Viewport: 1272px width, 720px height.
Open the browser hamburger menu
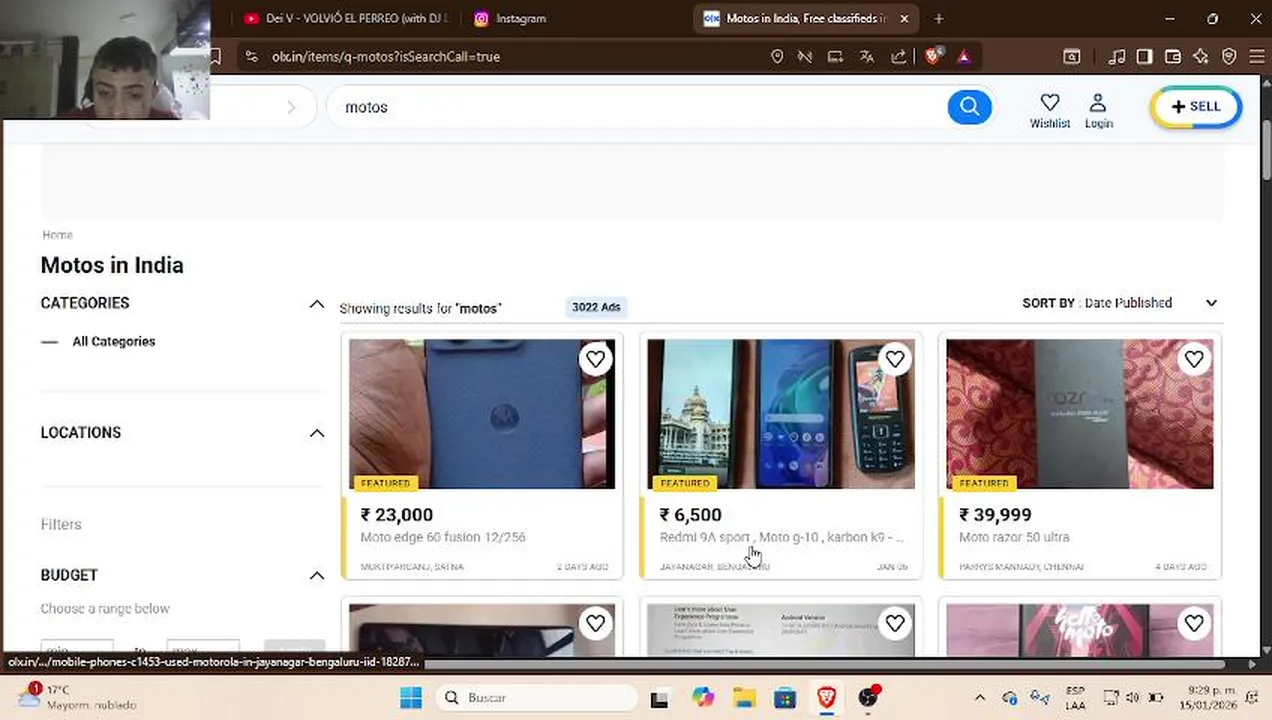1257,57
